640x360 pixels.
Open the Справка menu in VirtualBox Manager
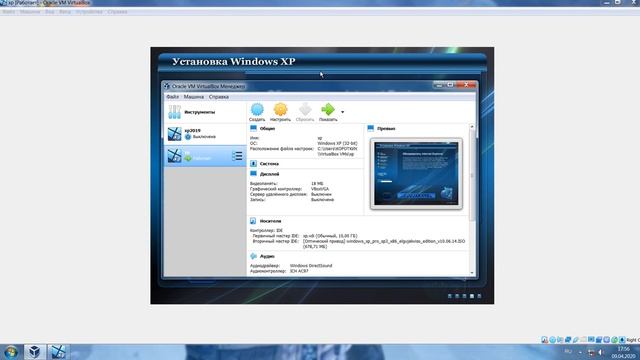tap(219, 97)
